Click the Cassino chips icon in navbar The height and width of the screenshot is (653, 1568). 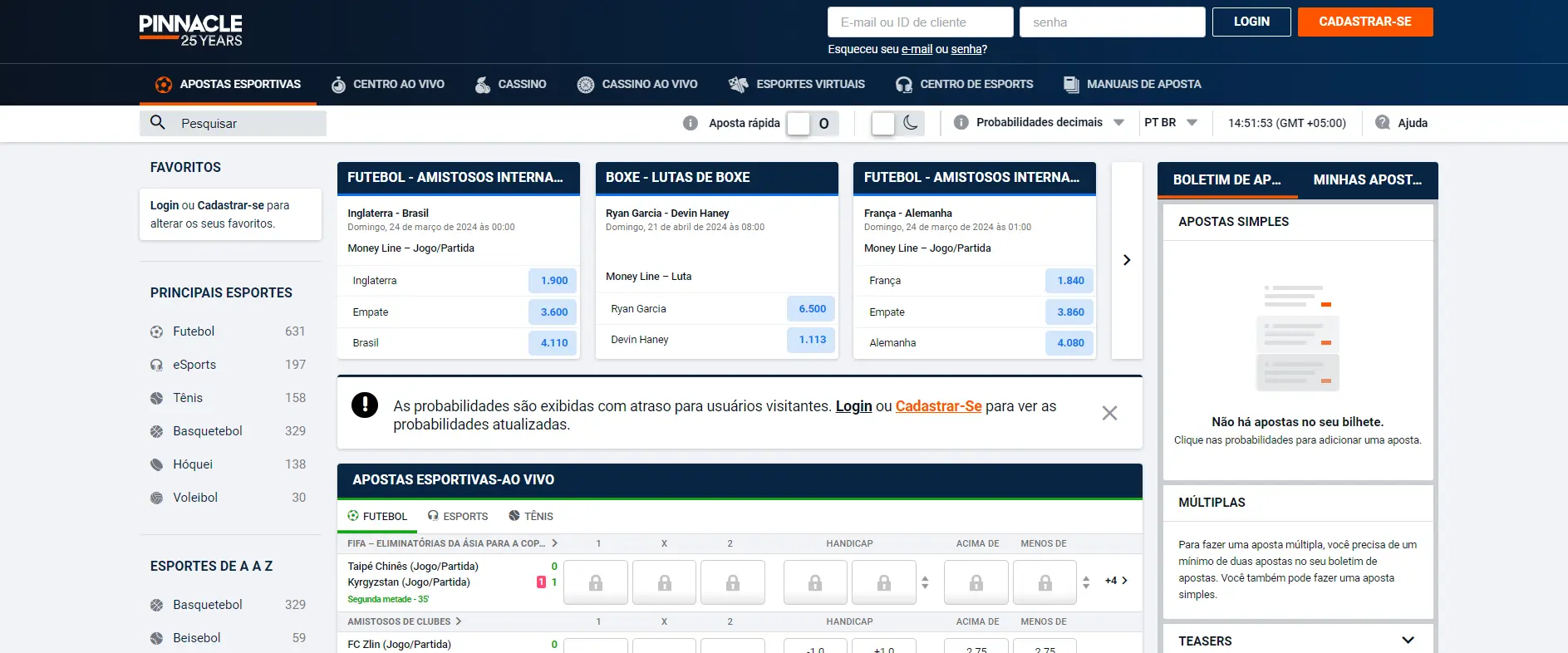482,84
